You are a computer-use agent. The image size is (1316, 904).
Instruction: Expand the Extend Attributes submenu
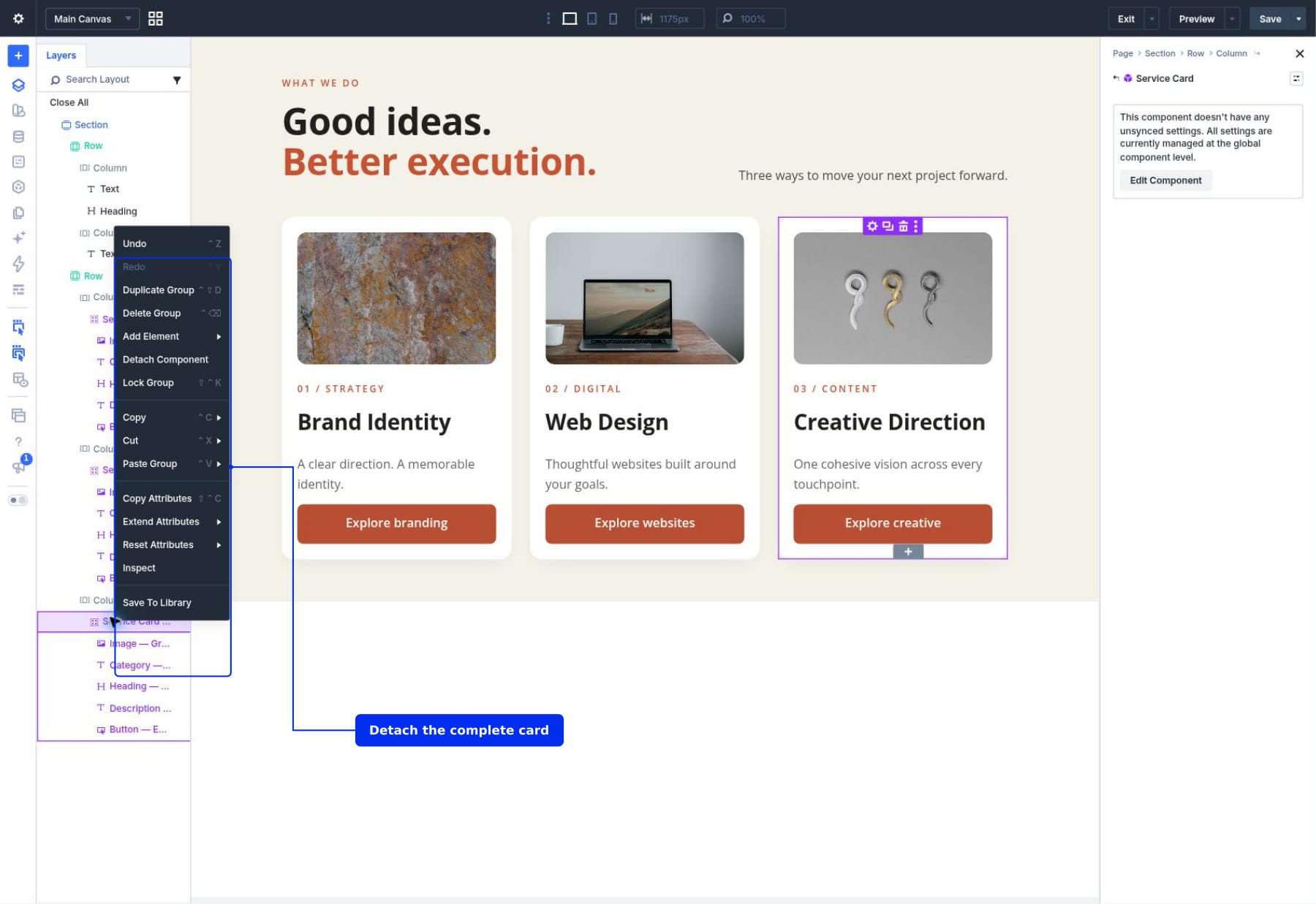(x=172, y=522)
